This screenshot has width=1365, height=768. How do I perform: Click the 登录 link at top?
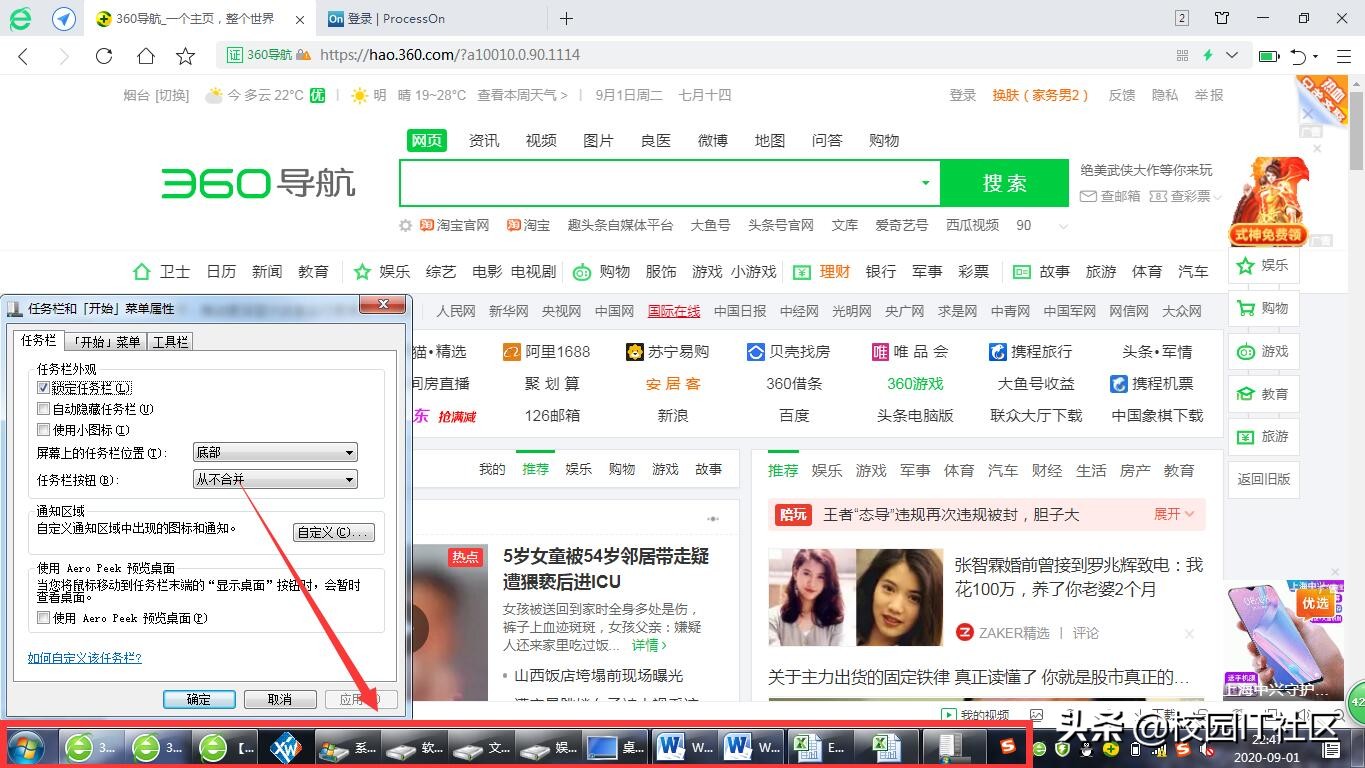pos(962,95)
